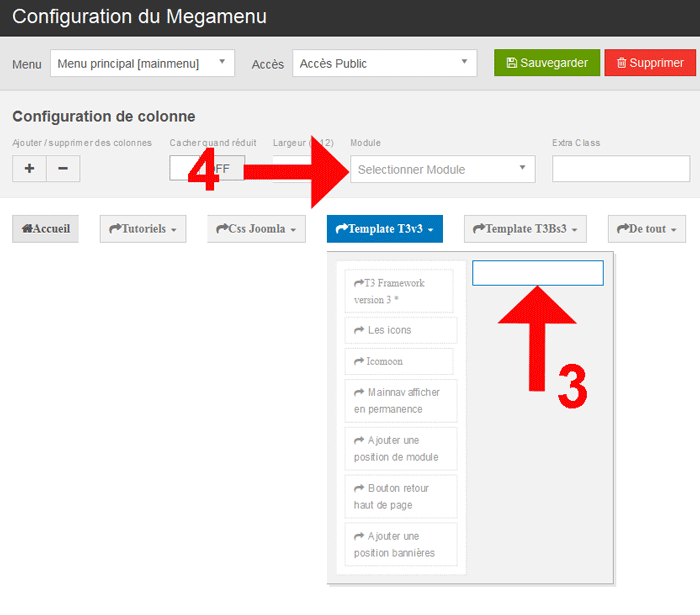Select the Template T3v3 menu item
Image resolution: width=700 pixels, height=615 pixels.
(x=384, y=229)
